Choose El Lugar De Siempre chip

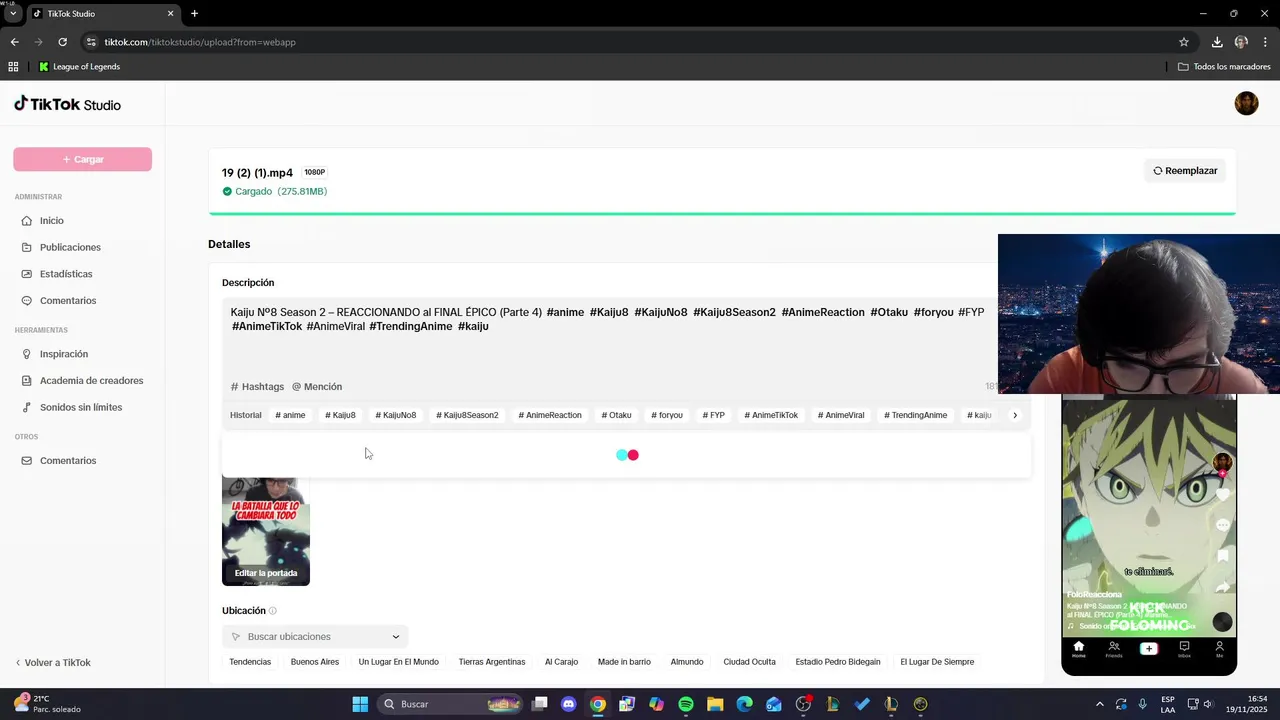937,662
